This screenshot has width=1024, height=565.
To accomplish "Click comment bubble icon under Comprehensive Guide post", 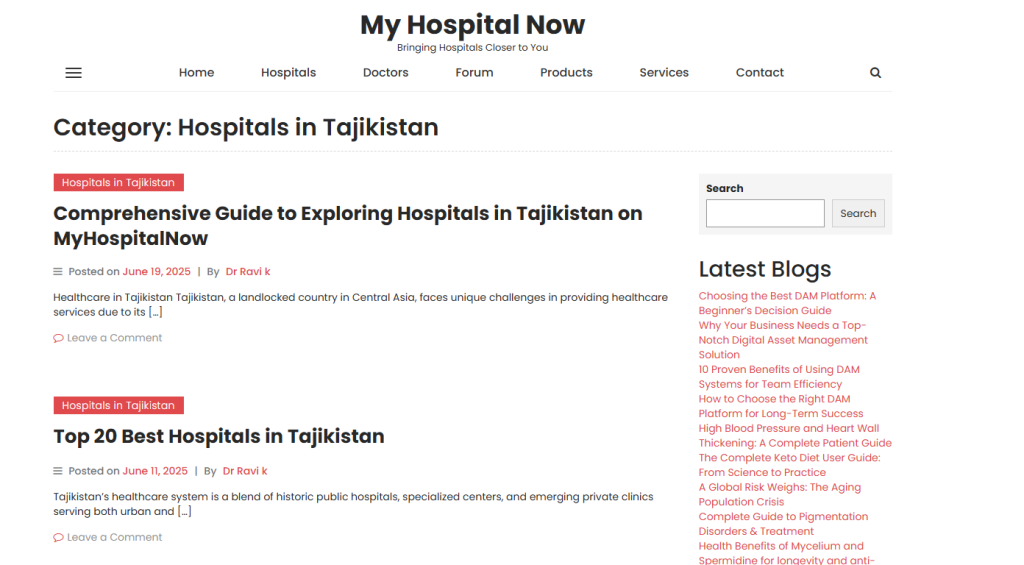I will (x=58, y=338).
